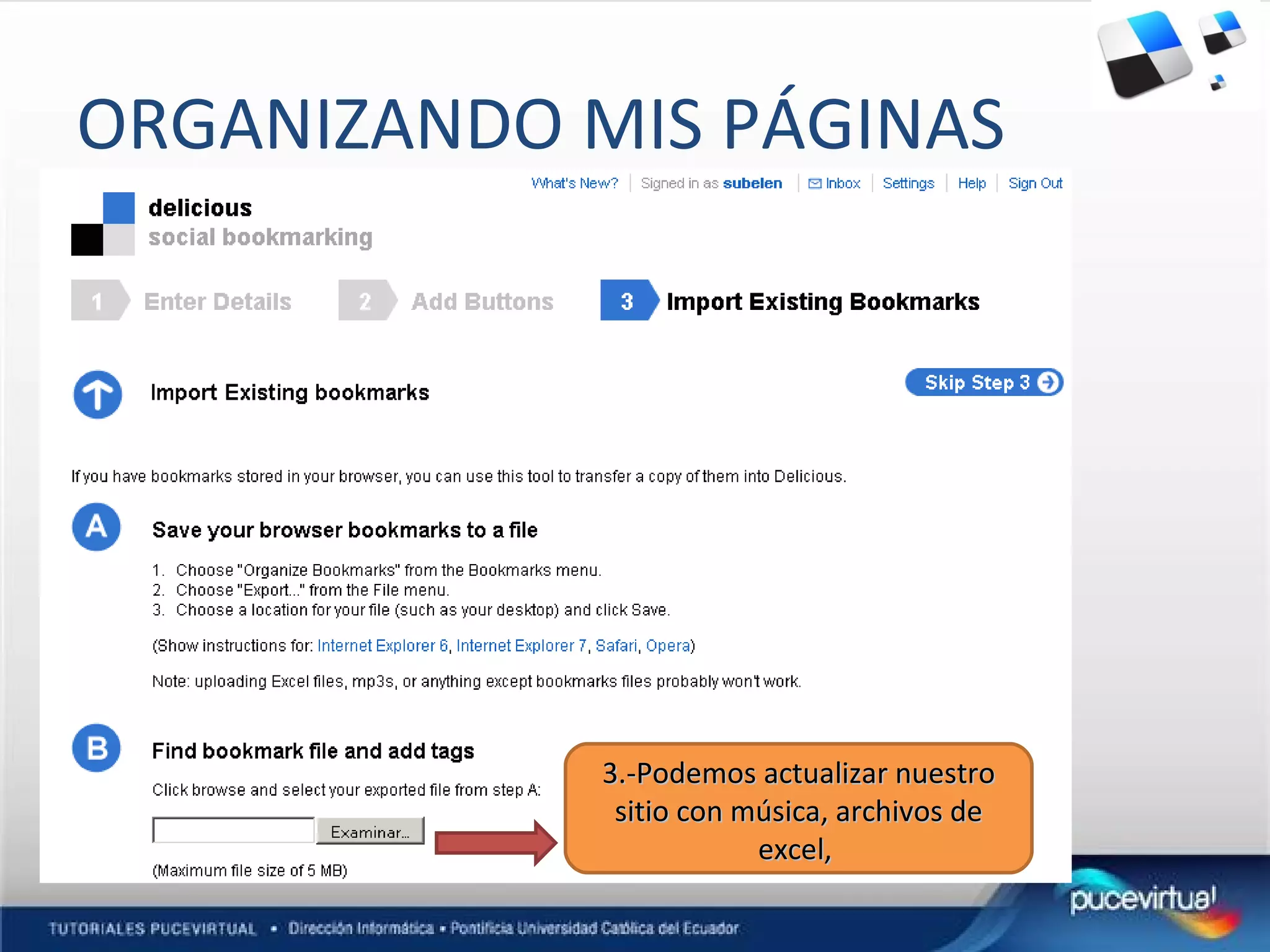Open the Help link
The width and height of the screenshot is (1270, 952).
(972, 183)
